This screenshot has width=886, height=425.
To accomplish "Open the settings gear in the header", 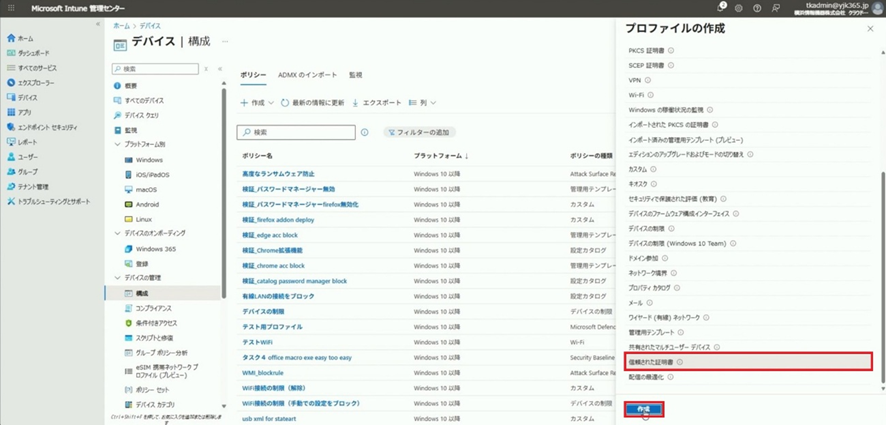I will 738,8.
